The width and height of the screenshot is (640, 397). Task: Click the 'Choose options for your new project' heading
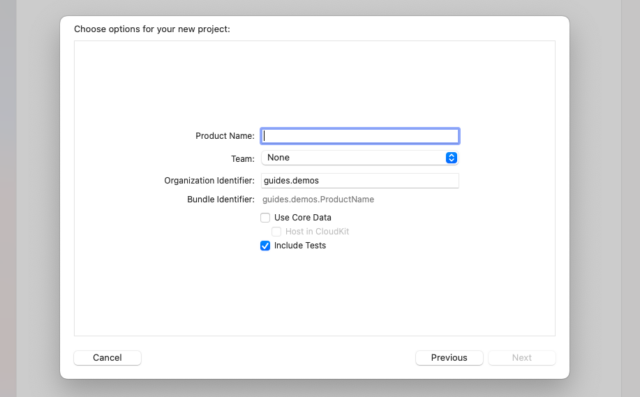tap(152, 29)
